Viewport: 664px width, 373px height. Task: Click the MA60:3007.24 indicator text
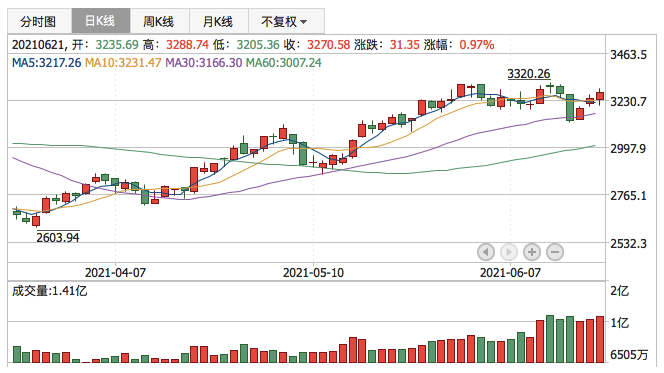click(x=284, y=63)
